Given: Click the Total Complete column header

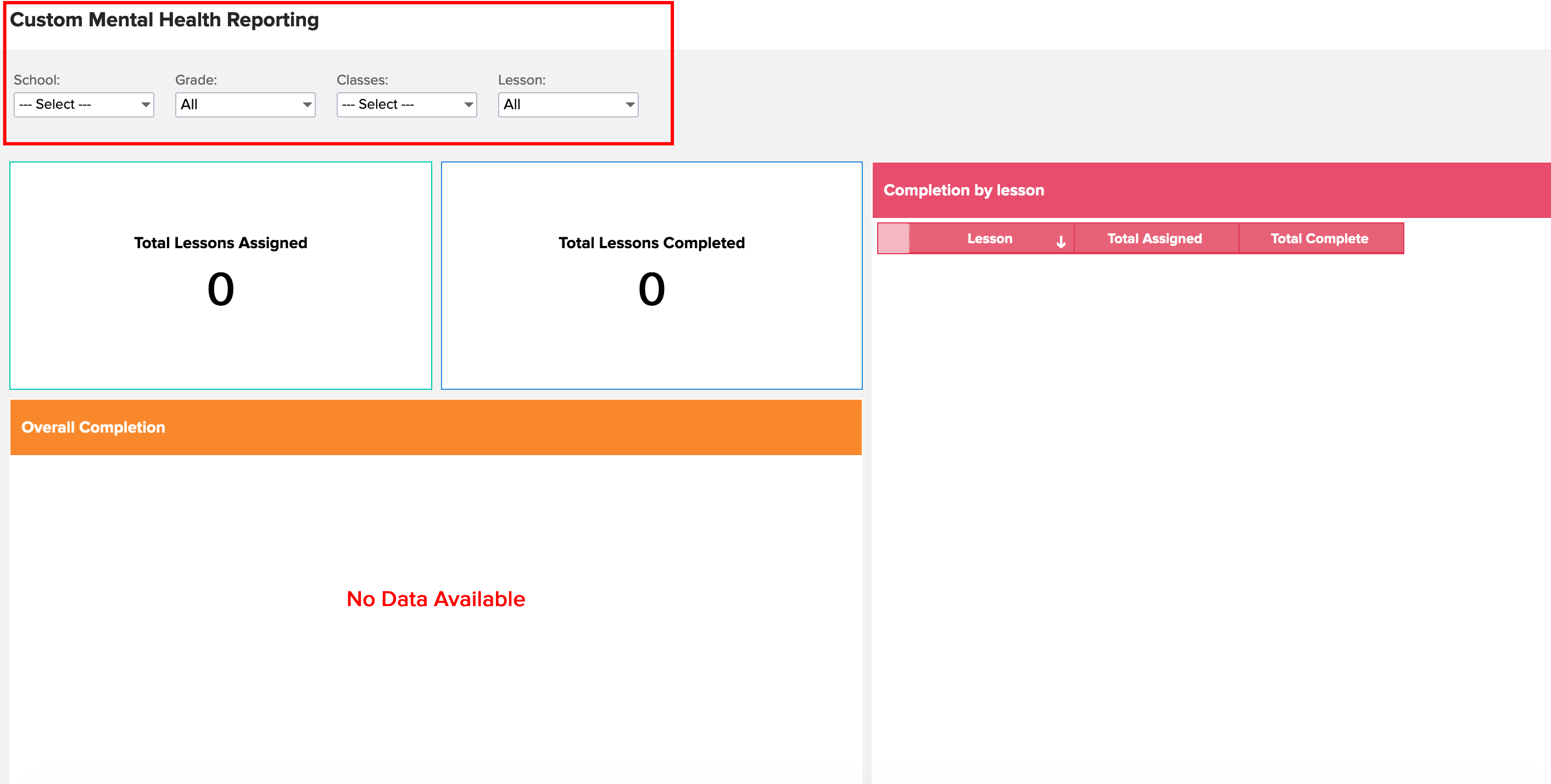Looking at the screenshot, I should [1319, 239].
